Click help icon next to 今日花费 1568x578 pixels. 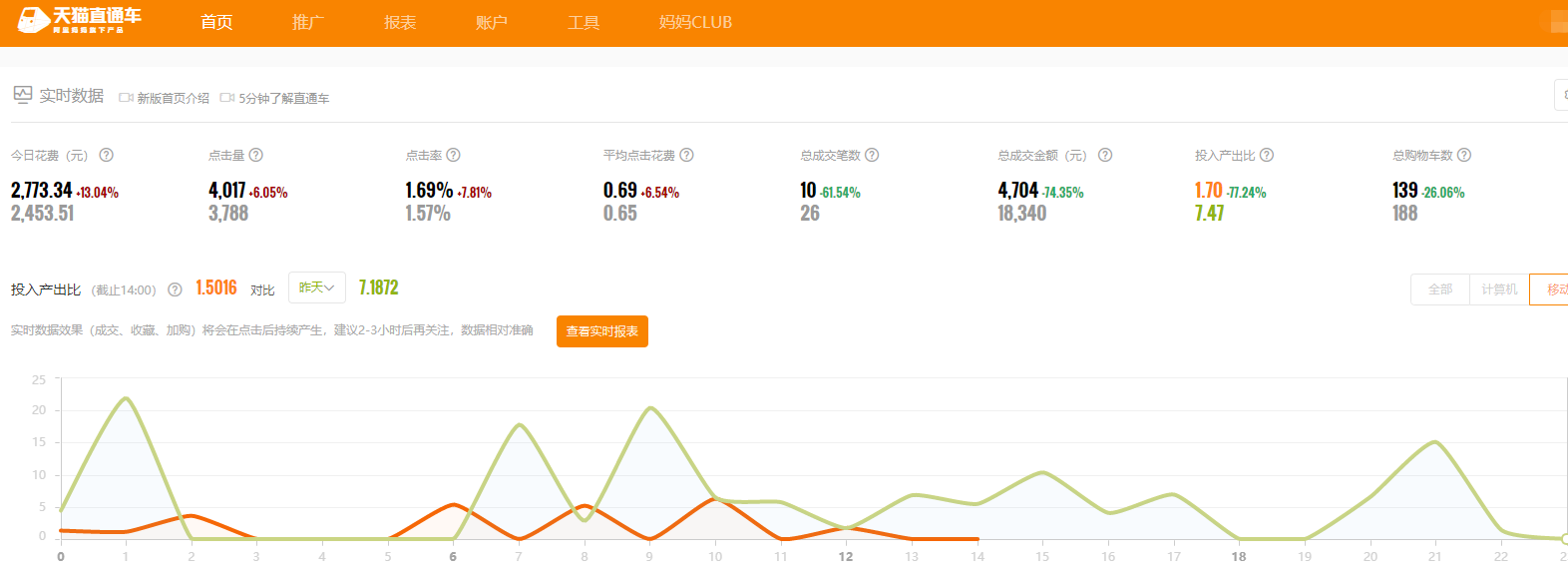pyautogui.click(x=106, y=155)
